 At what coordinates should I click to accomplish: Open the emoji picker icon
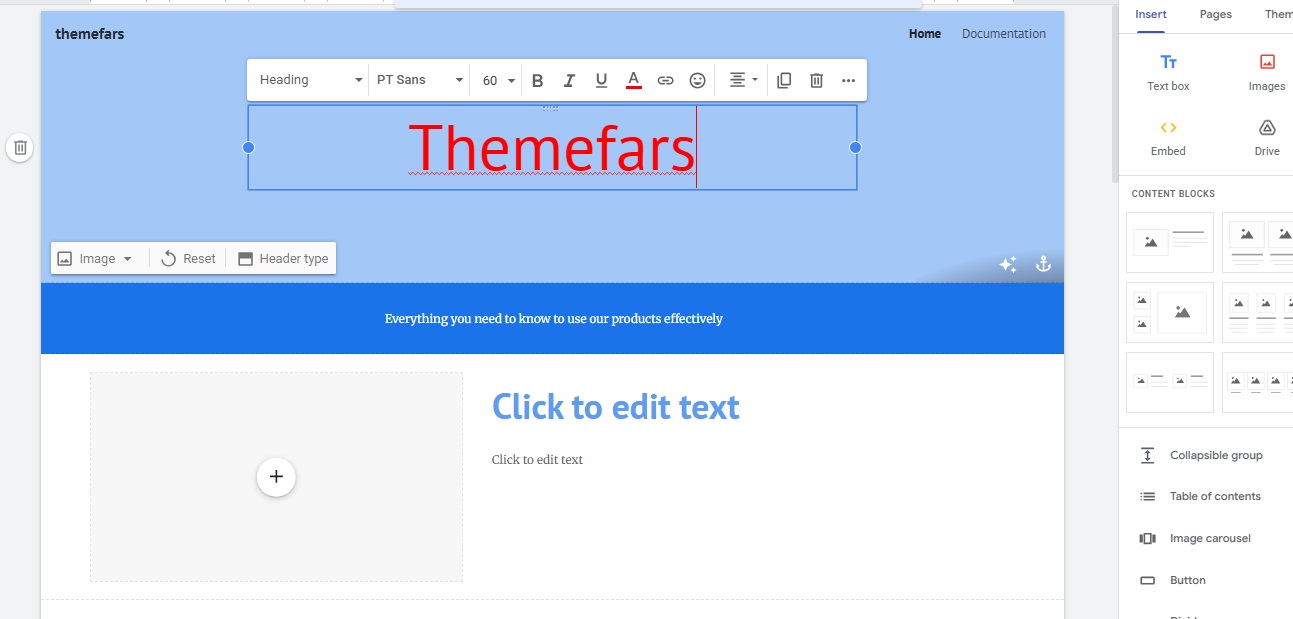[698, 81]
